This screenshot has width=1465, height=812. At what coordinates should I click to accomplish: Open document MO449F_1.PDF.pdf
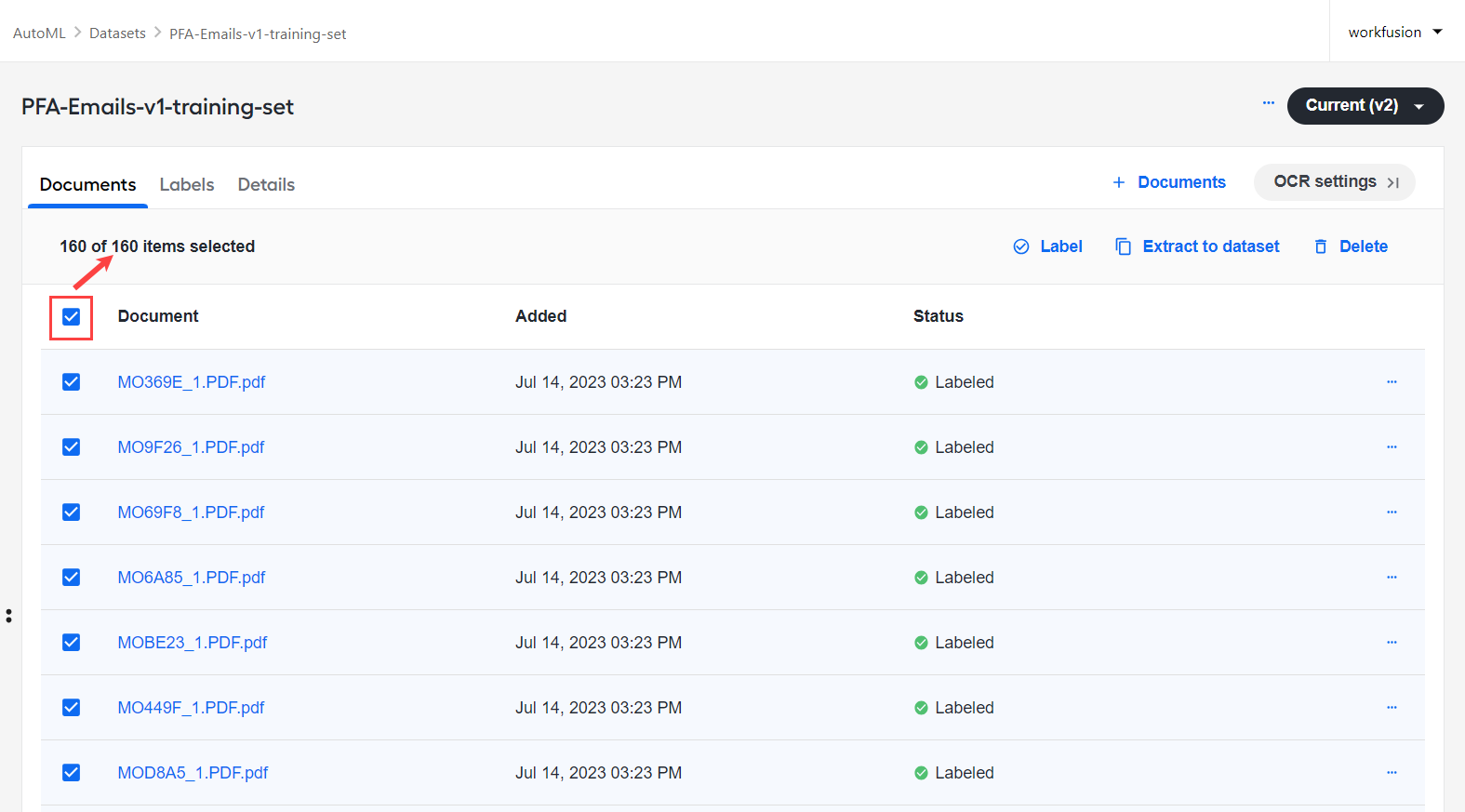tap(191, 708)
